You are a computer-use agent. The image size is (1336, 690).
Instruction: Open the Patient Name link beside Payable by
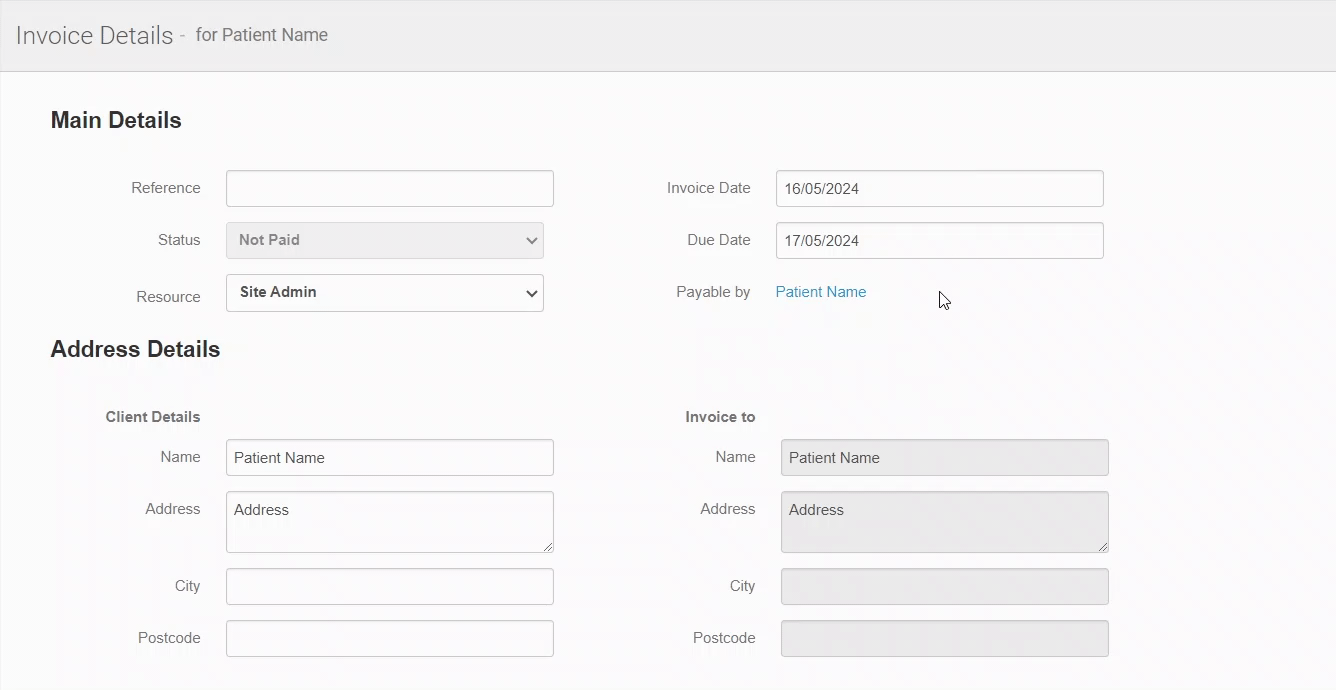(x=820, y=292)
